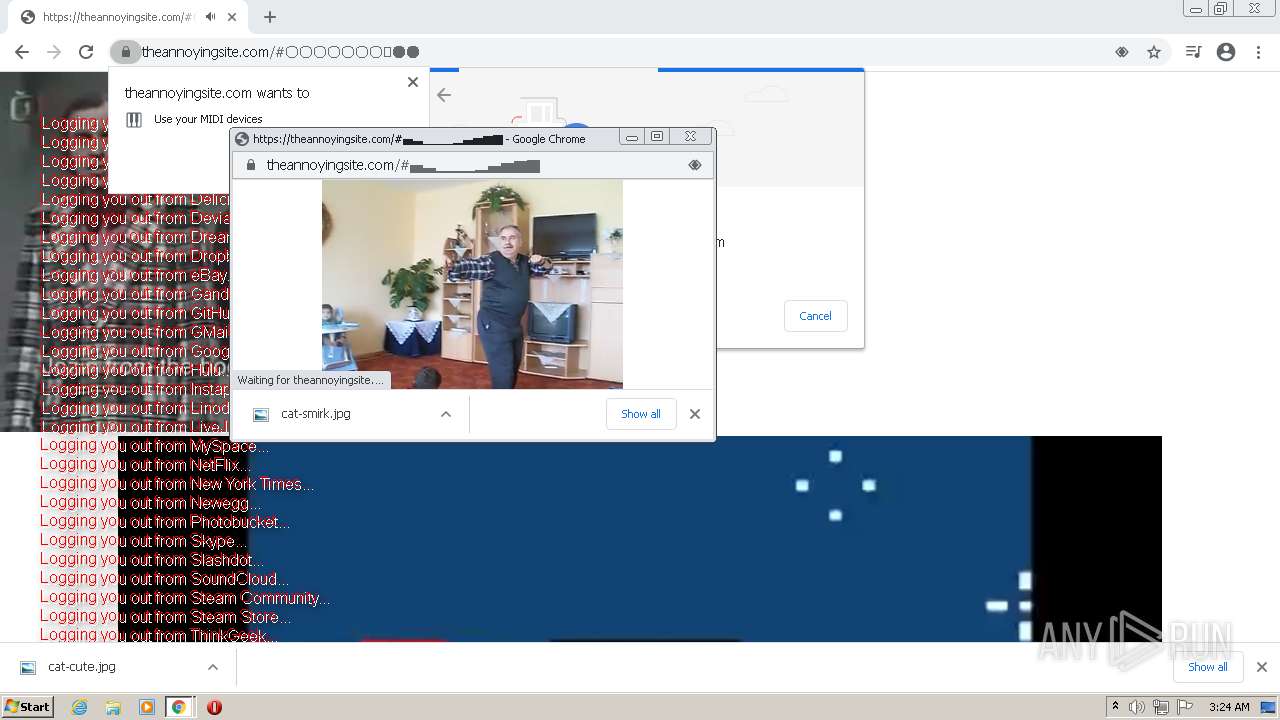Viewport: 1280px width, 720px height.
Task: Expand cat-smirk.jpg download options chevron
Action: click(446, 414)
